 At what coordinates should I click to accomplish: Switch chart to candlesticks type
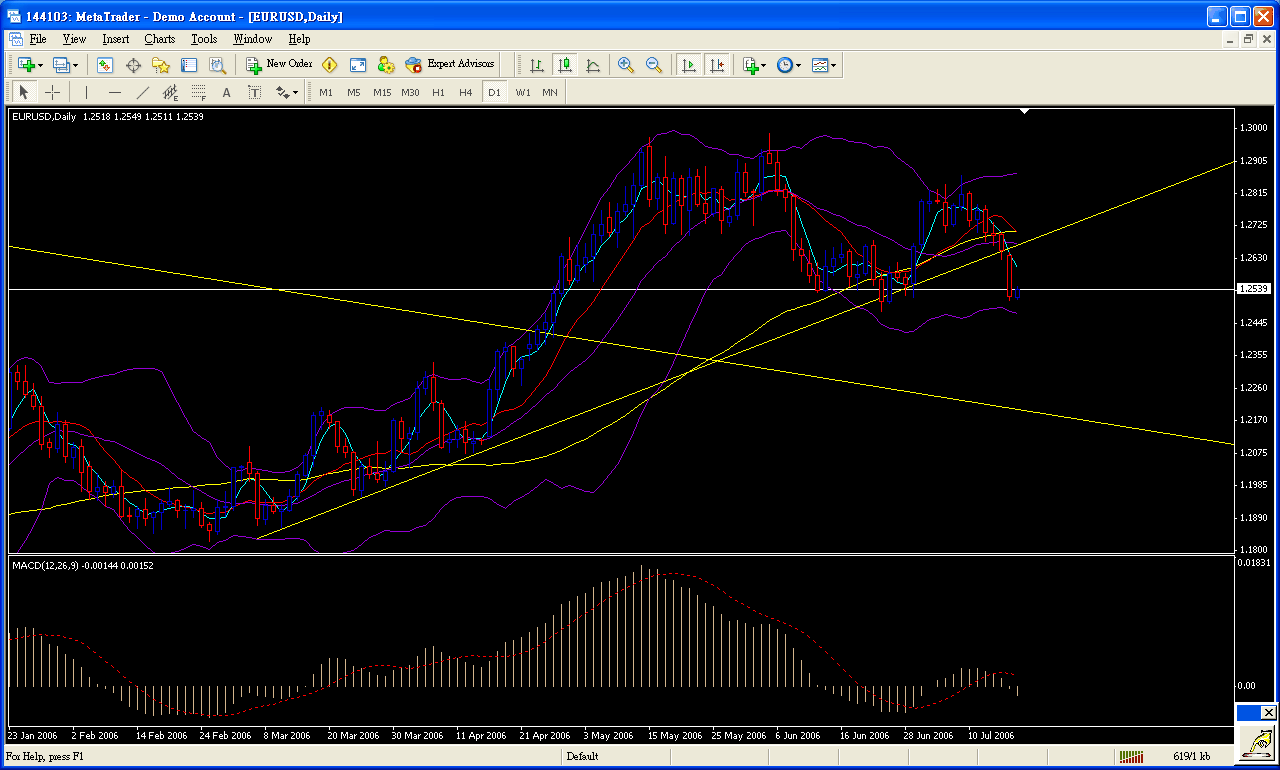[x=565, y=65]
